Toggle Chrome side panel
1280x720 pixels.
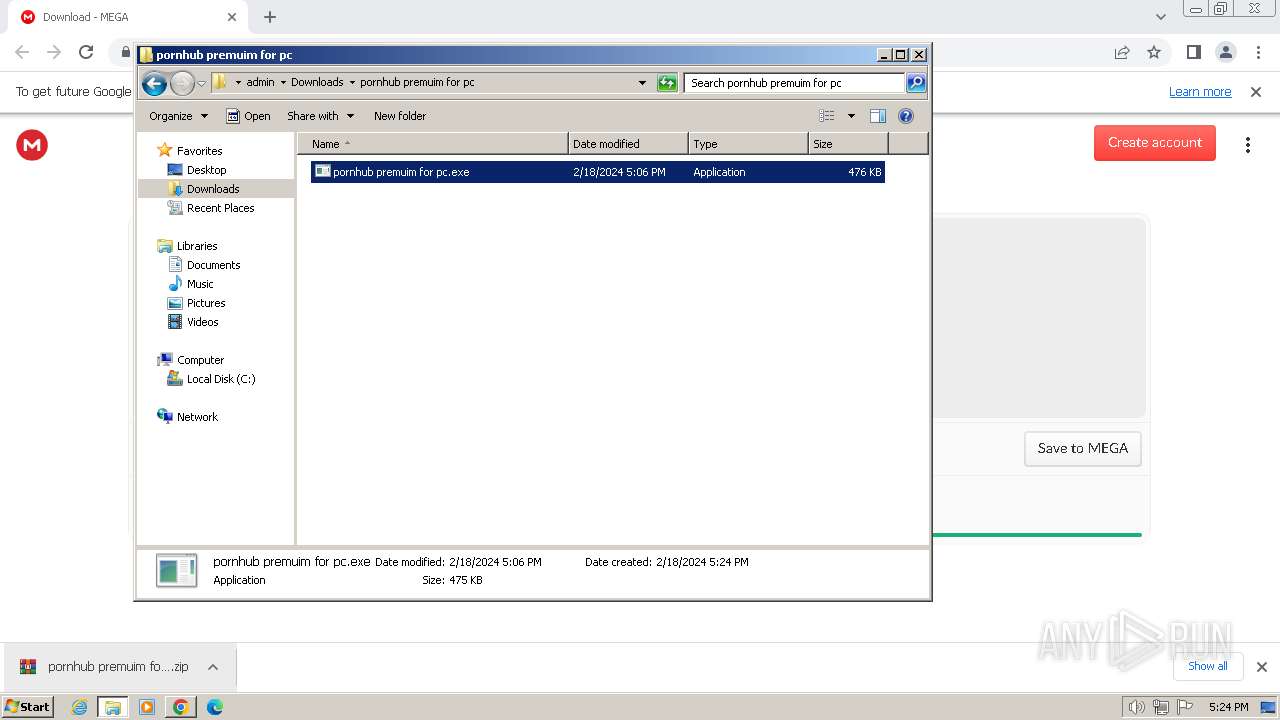coord(1193,52)
